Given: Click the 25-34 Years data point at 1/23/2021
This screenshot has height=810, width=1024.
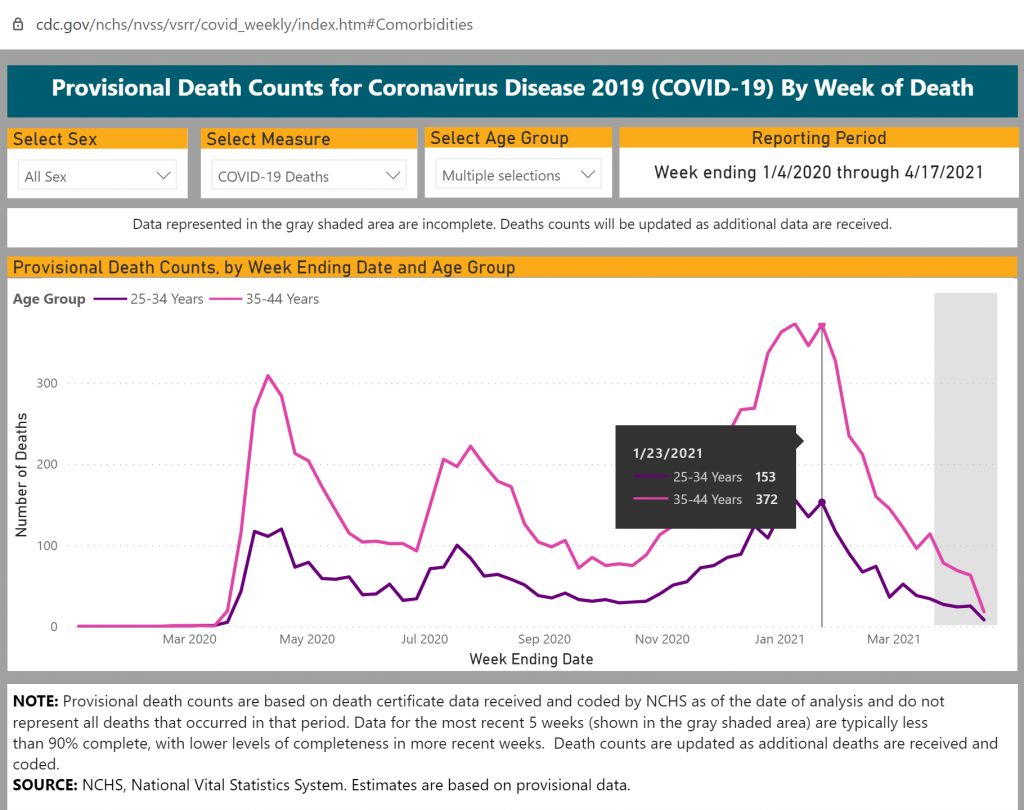Looking at the screenshot, I should point(822,502).
